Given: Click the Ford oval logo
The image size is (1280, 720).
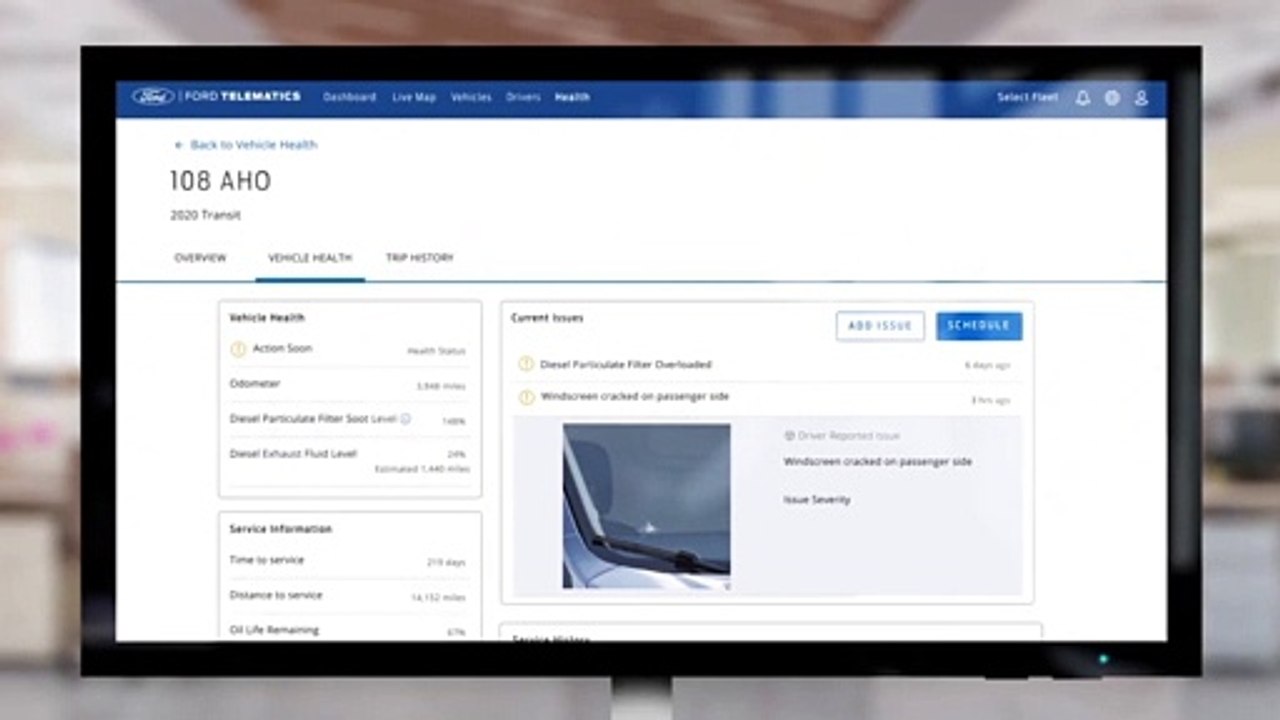Looking at the screenshot, I should pyautogui.click(x=153, y=97).
